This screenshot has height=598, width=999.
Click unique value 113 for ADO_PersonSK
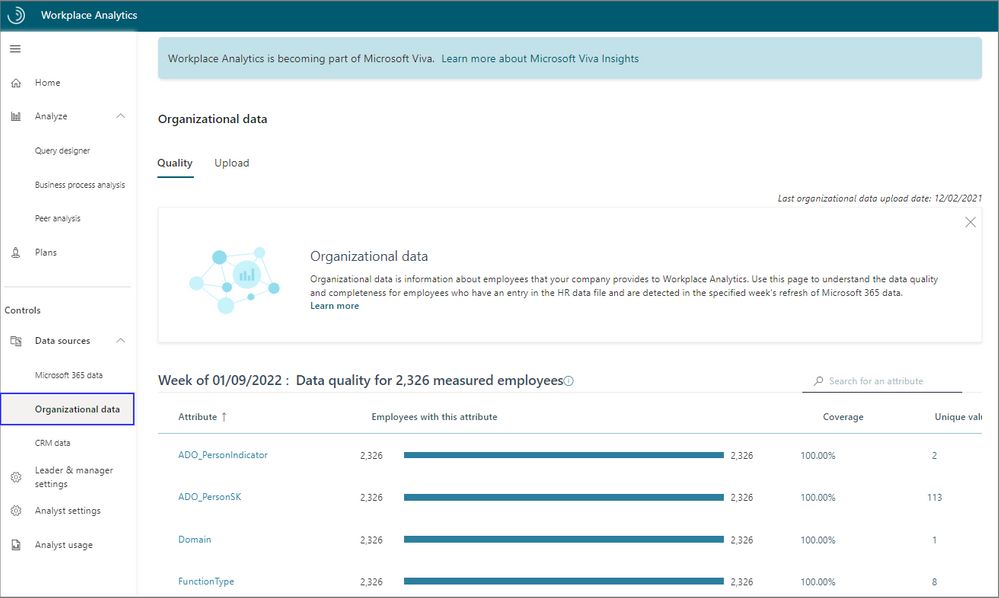tap(935, 498)
